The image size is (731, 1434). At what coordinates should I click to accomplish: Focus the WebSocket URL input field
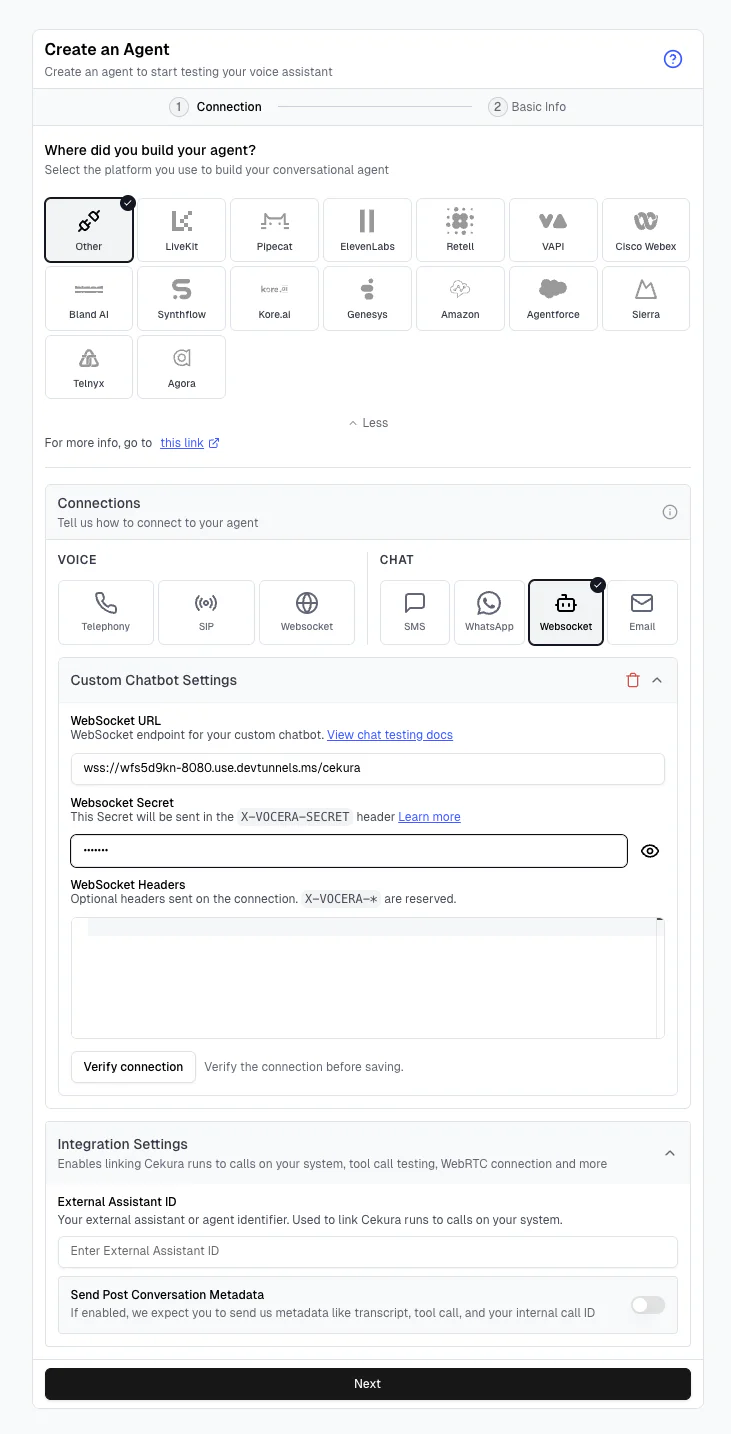click(368, 769)
